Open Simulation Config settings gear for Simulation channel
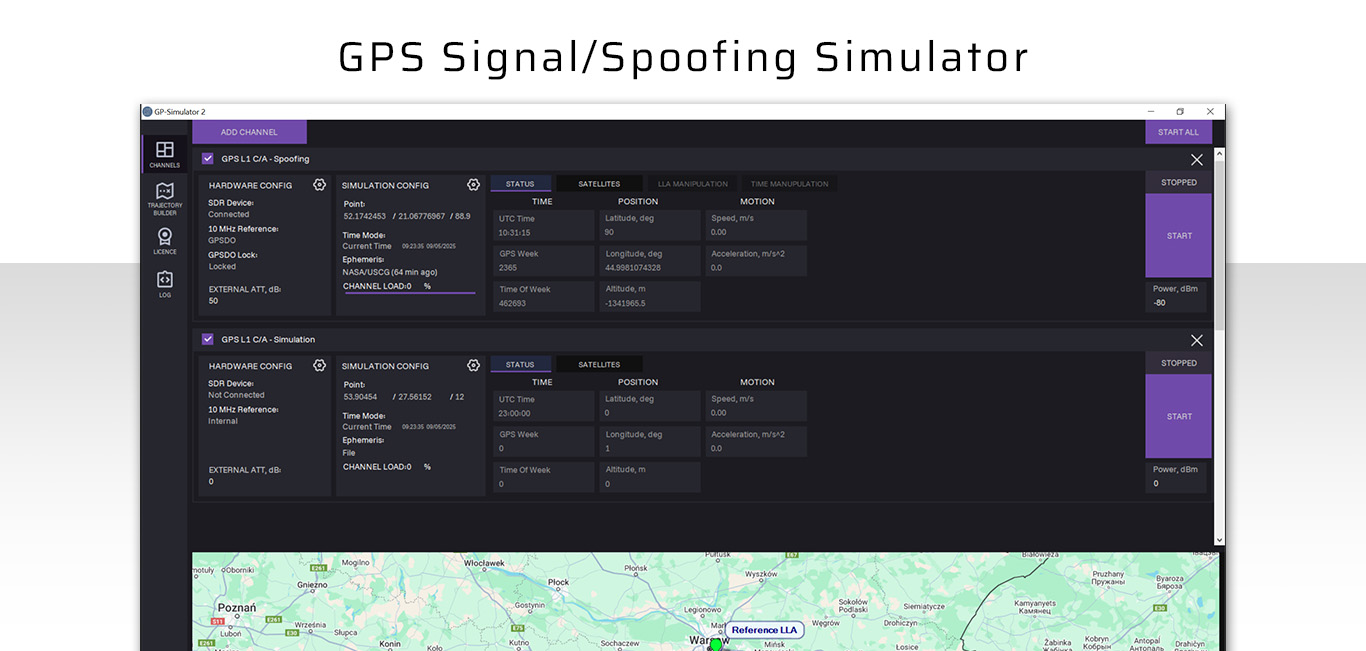 tap(473, 365)
